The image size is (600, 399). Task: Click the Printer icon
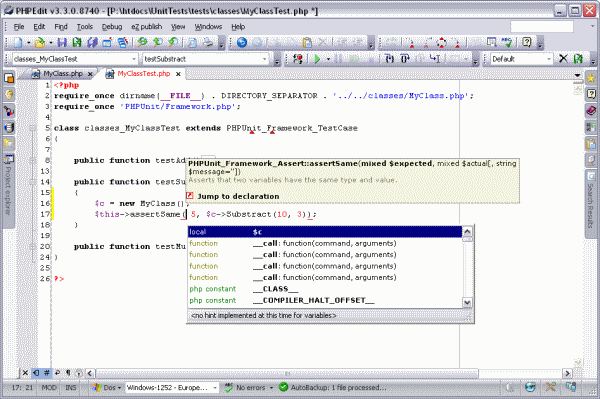207,42
